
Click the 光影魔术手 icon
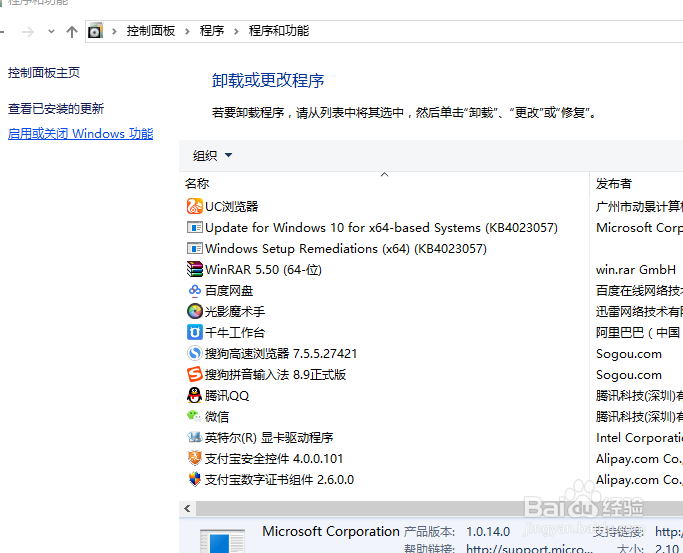(x=195, y=311)
